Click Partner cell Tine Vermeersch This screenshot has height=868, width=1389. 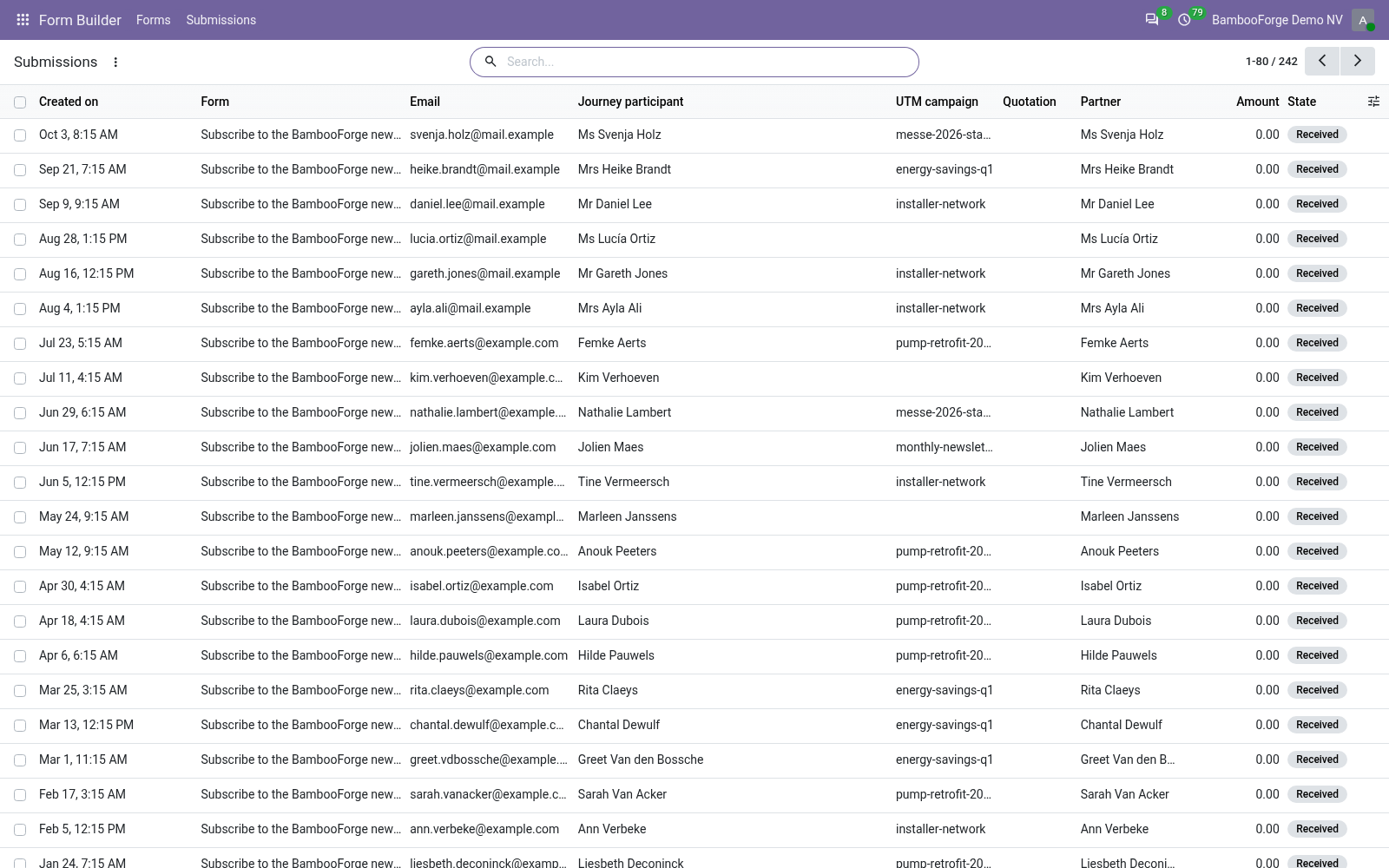pos(1126,482)
